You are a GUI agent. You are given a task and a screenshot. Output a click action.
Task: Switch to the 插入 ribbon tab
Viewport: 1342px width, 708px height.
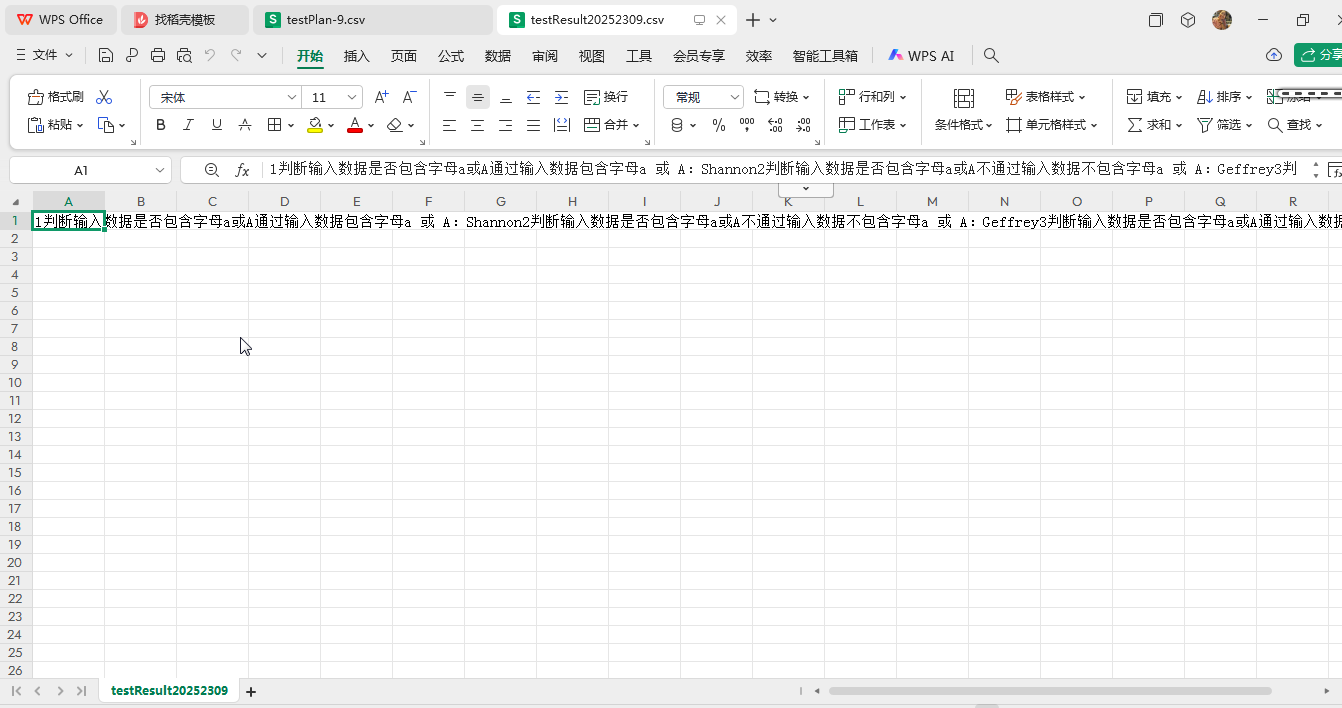[357, 56]
